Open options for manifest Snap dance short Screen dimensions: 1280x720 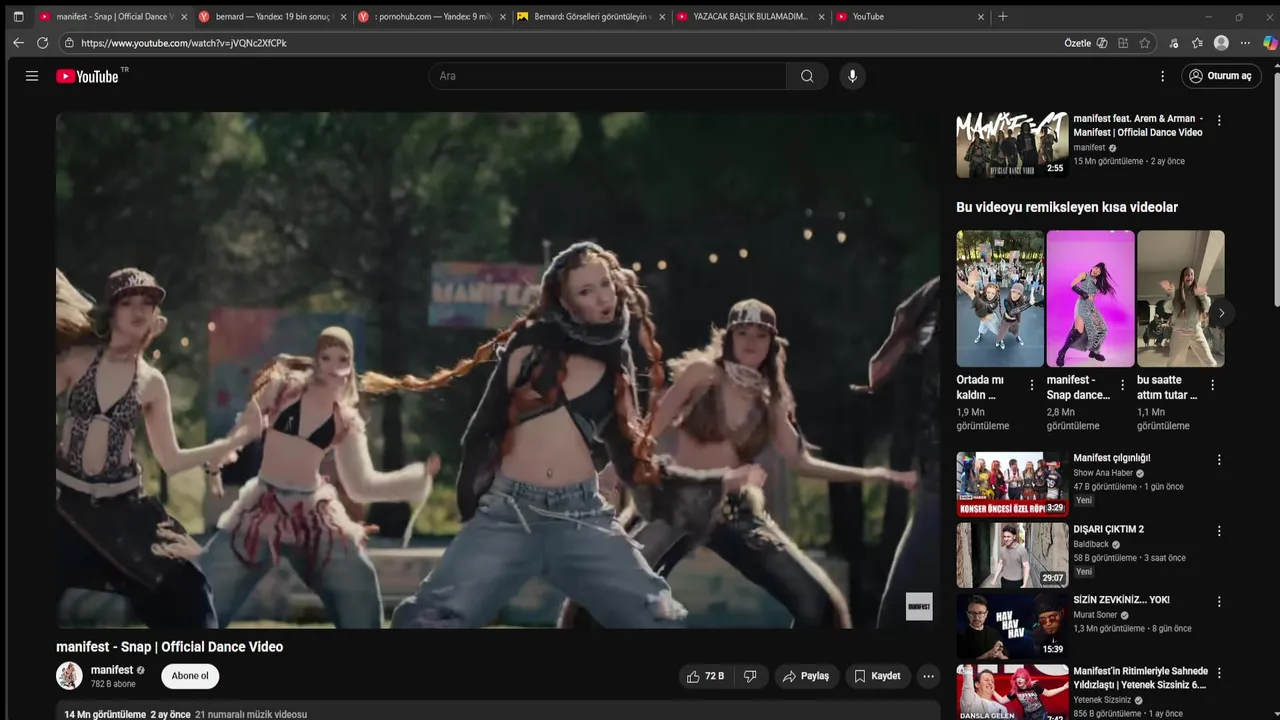click(1122, 384)
